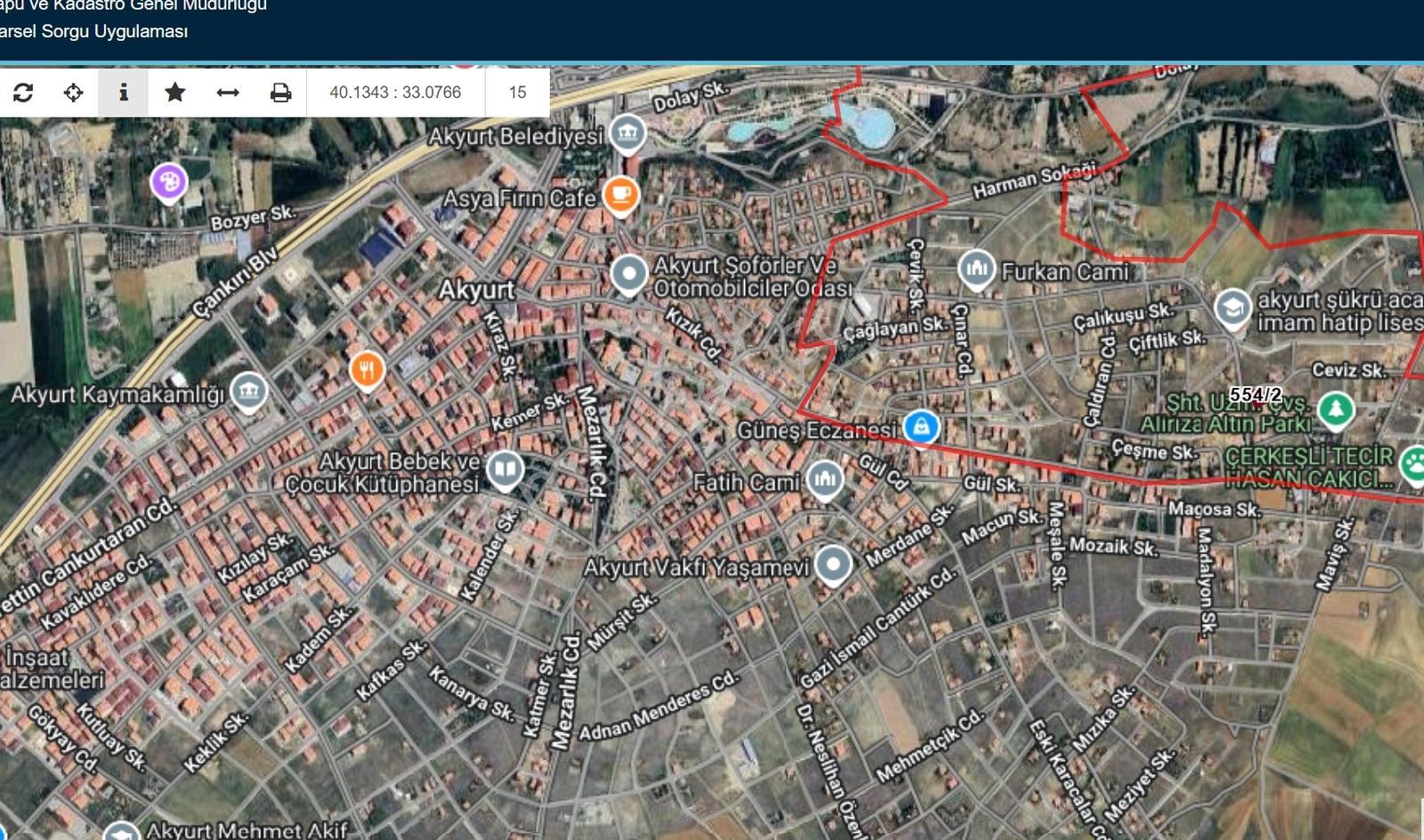Click the Maçosa Sk. label

pyautogui.click(x=1214, y=509)
